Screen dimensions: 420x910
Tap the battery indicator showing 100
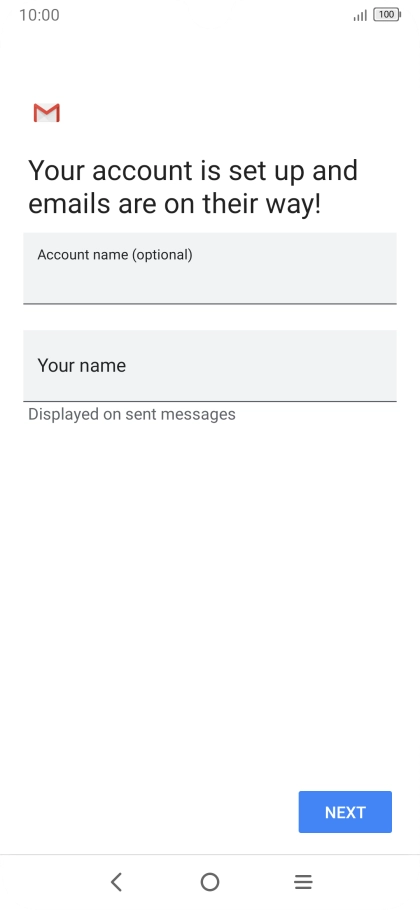(x=387, y=15)
